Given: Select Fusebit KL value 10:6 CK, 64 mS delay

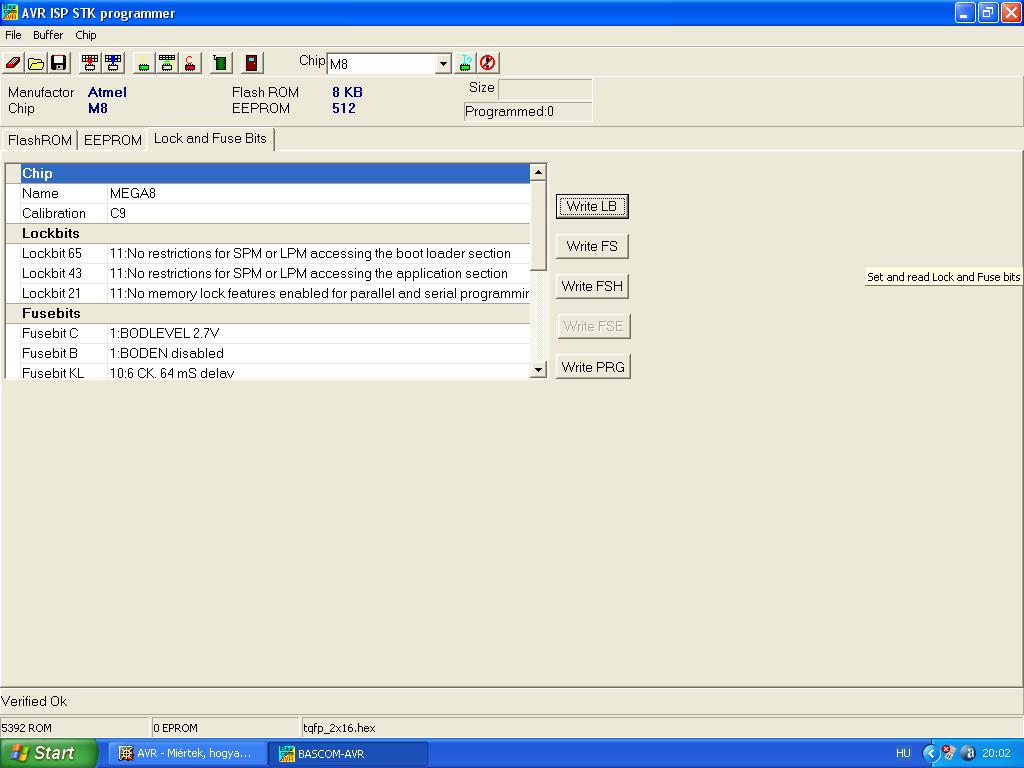Looking at the screenshot, I should click(319, 372).
